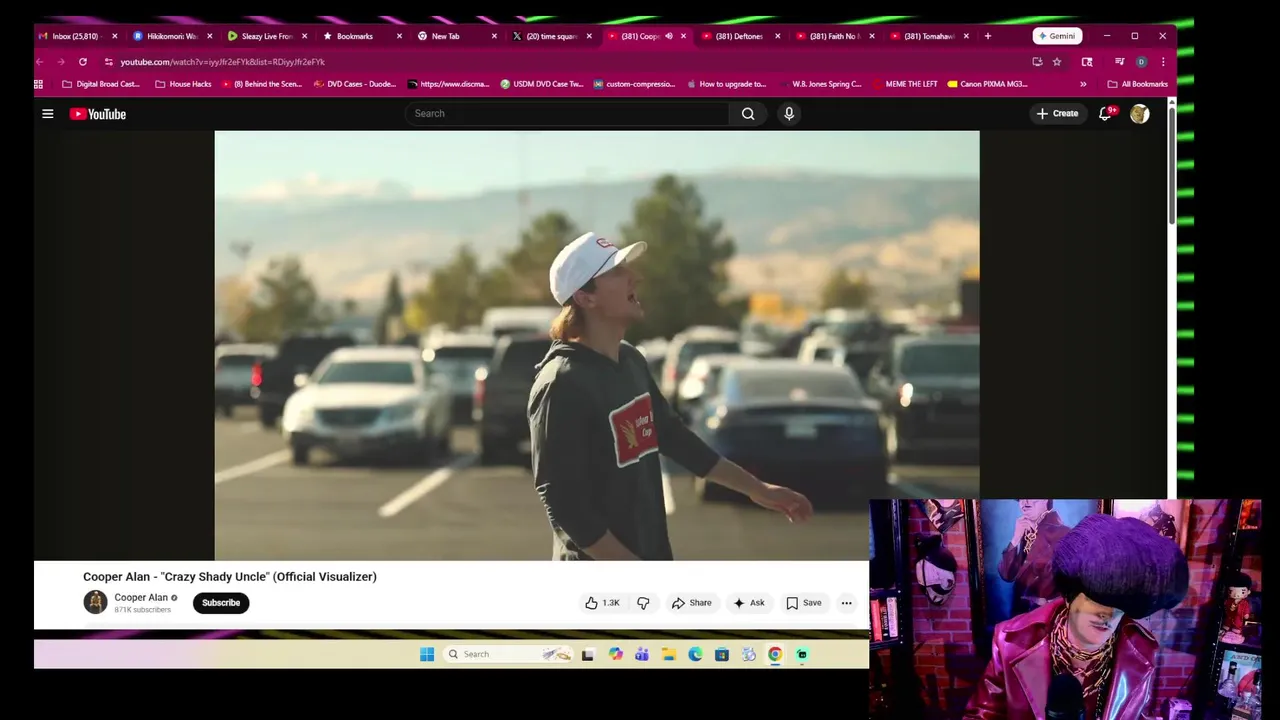Open Task View on taskbar
Image resolution: width=1280 pixels, height=720 pixels.
coord(588,654)
